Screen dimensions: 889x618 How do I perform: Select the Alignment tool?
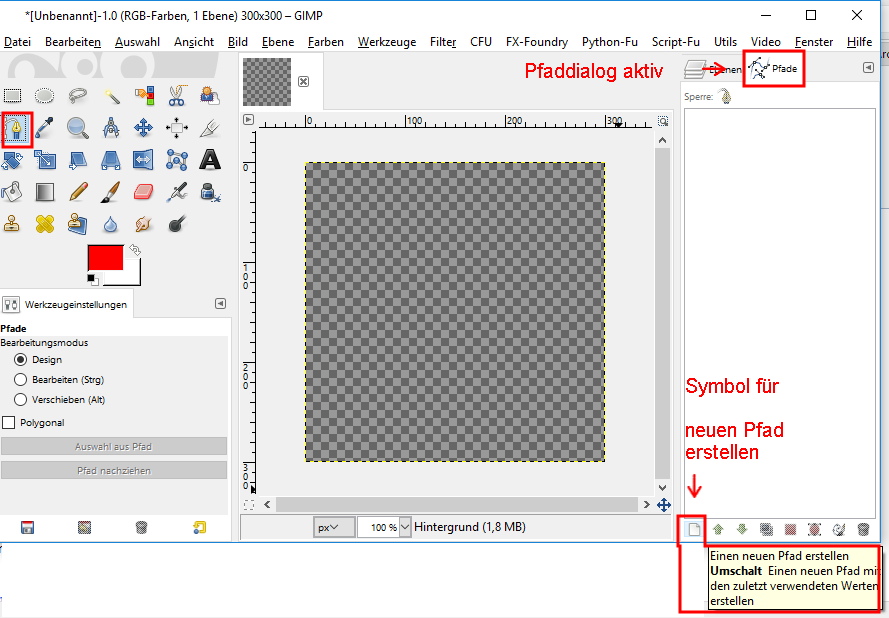click(177, 128)
